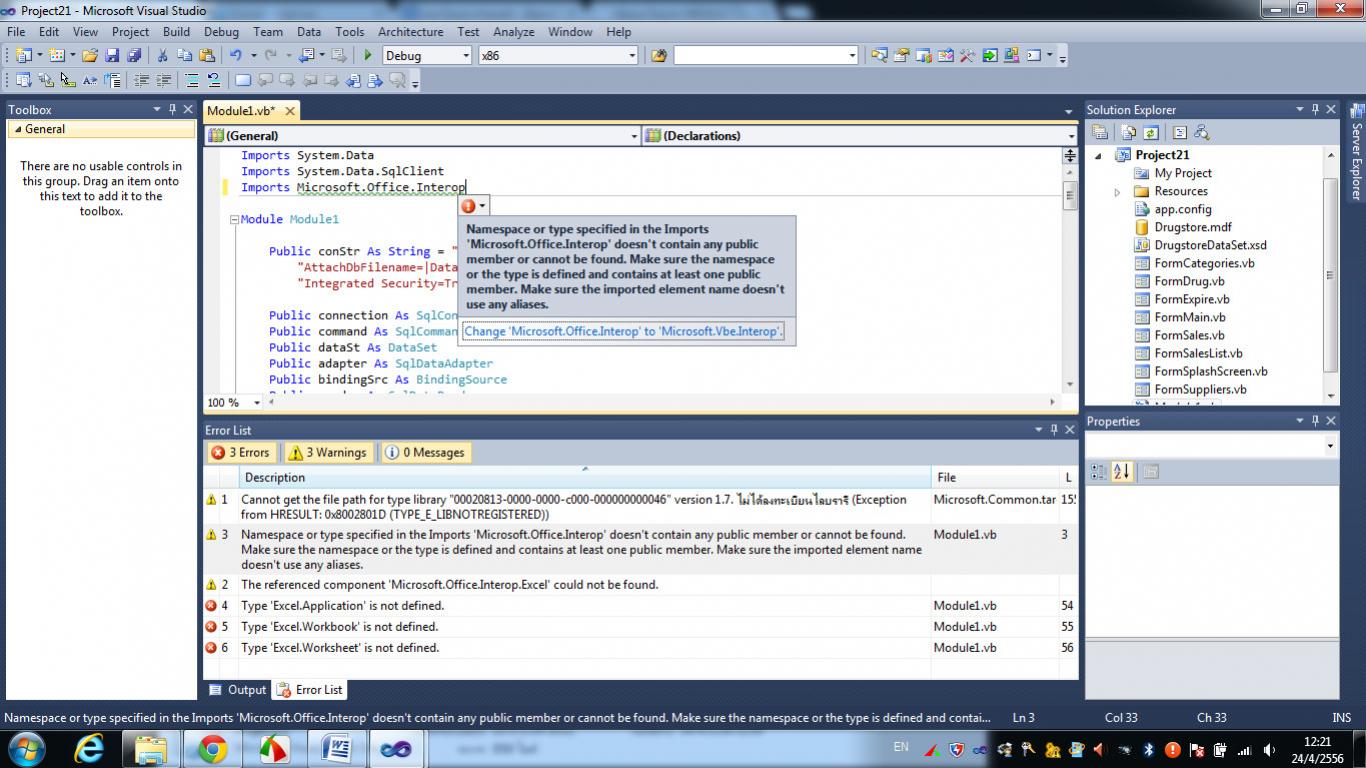Viewport: 1366px width, 768px height.
Task: Toggle the 3 Warnings filter
Action: pos(328,452)
